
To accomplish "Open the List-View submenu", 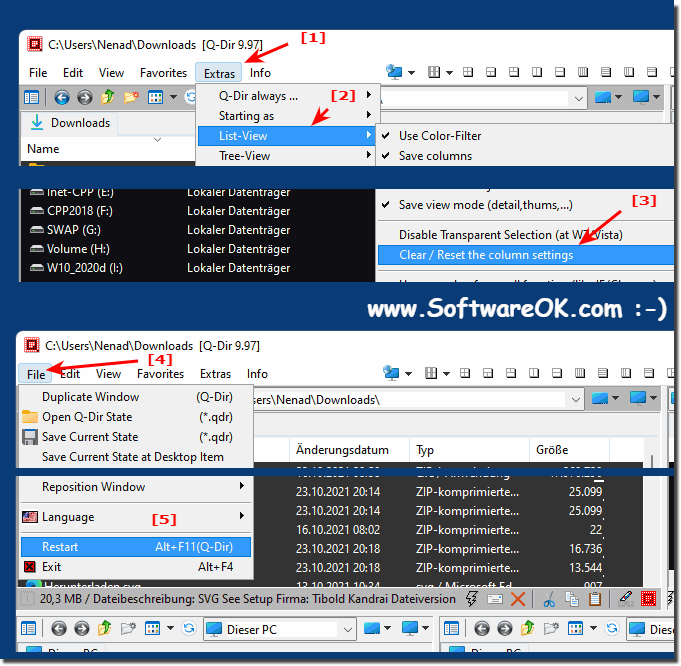I will point(286,136).
